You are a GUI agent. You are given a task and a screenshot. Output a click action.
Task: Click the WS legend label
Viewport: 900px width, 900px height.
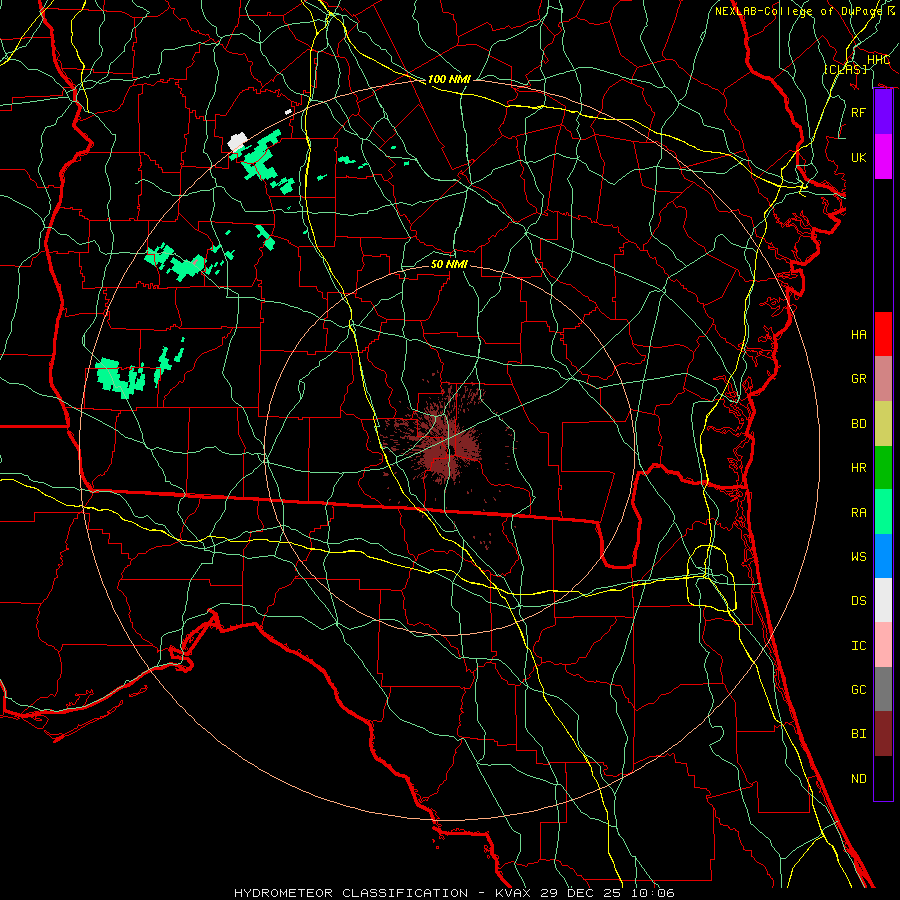[859, 557]
